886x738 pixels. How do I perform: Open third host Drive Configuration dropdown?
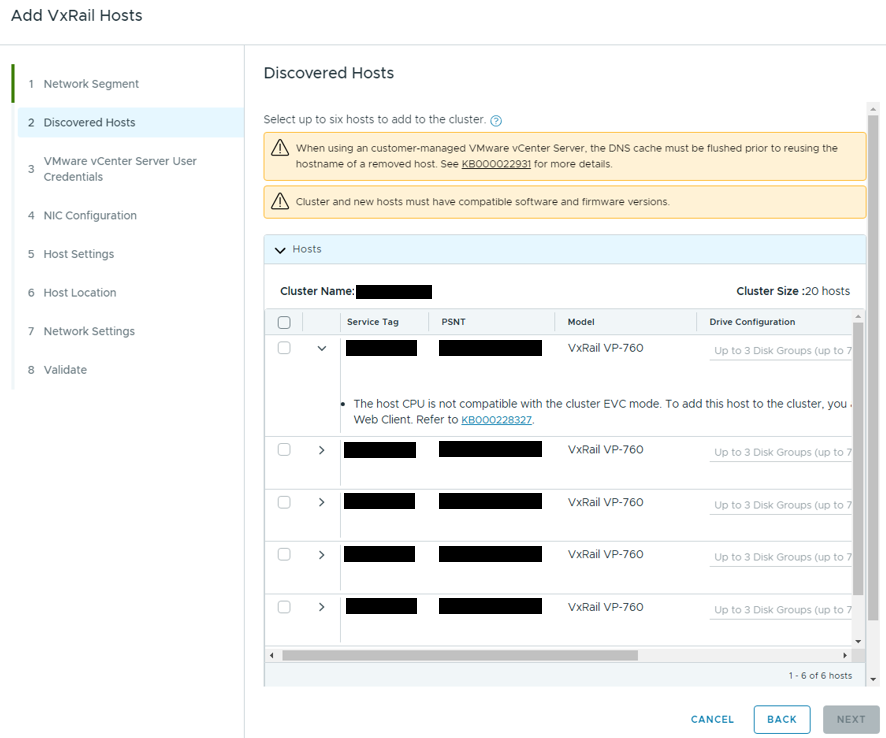pyautogui.click(x=780, y=505)
